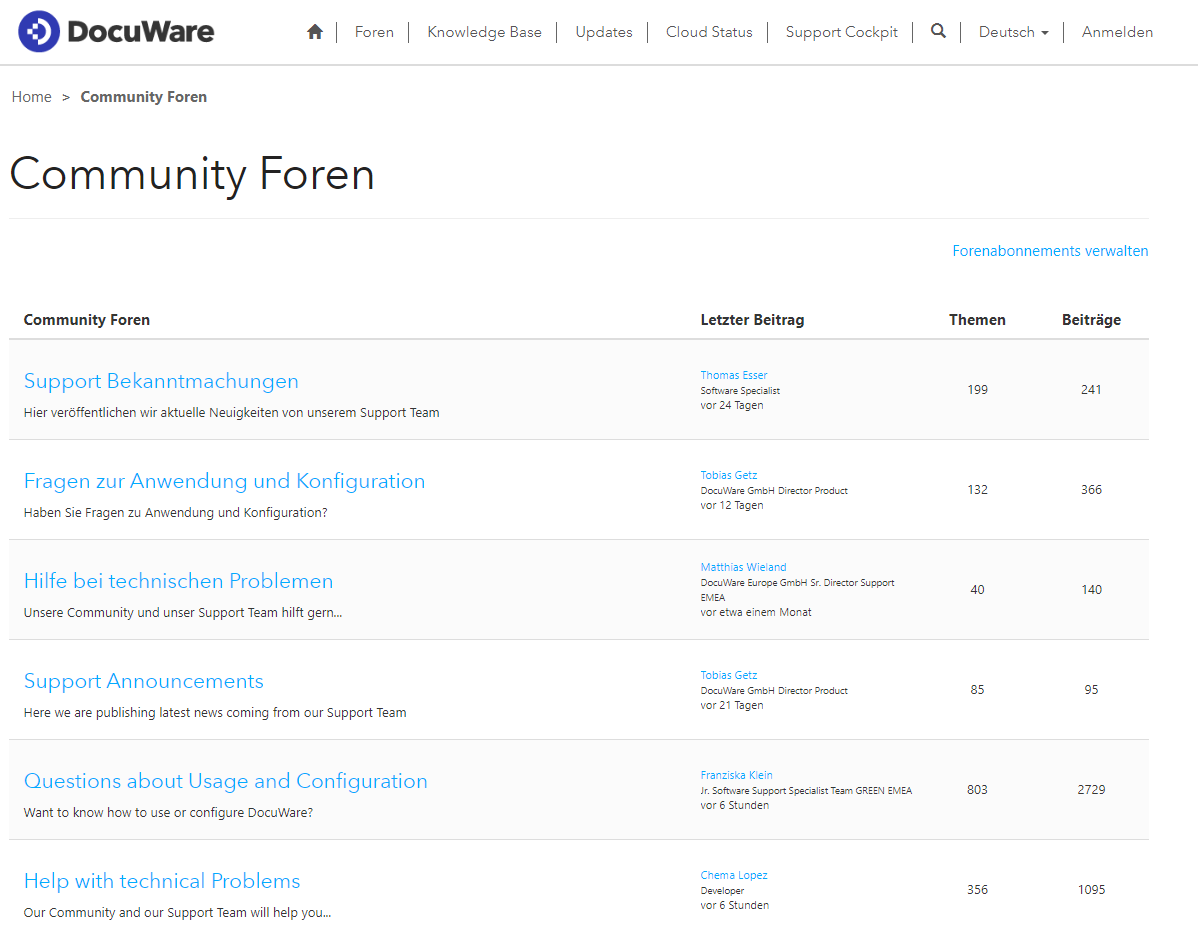Open Forenabonnements verwalten link
The height and width of the screenshot is (933, 1198).
(x=1050, y=251)
